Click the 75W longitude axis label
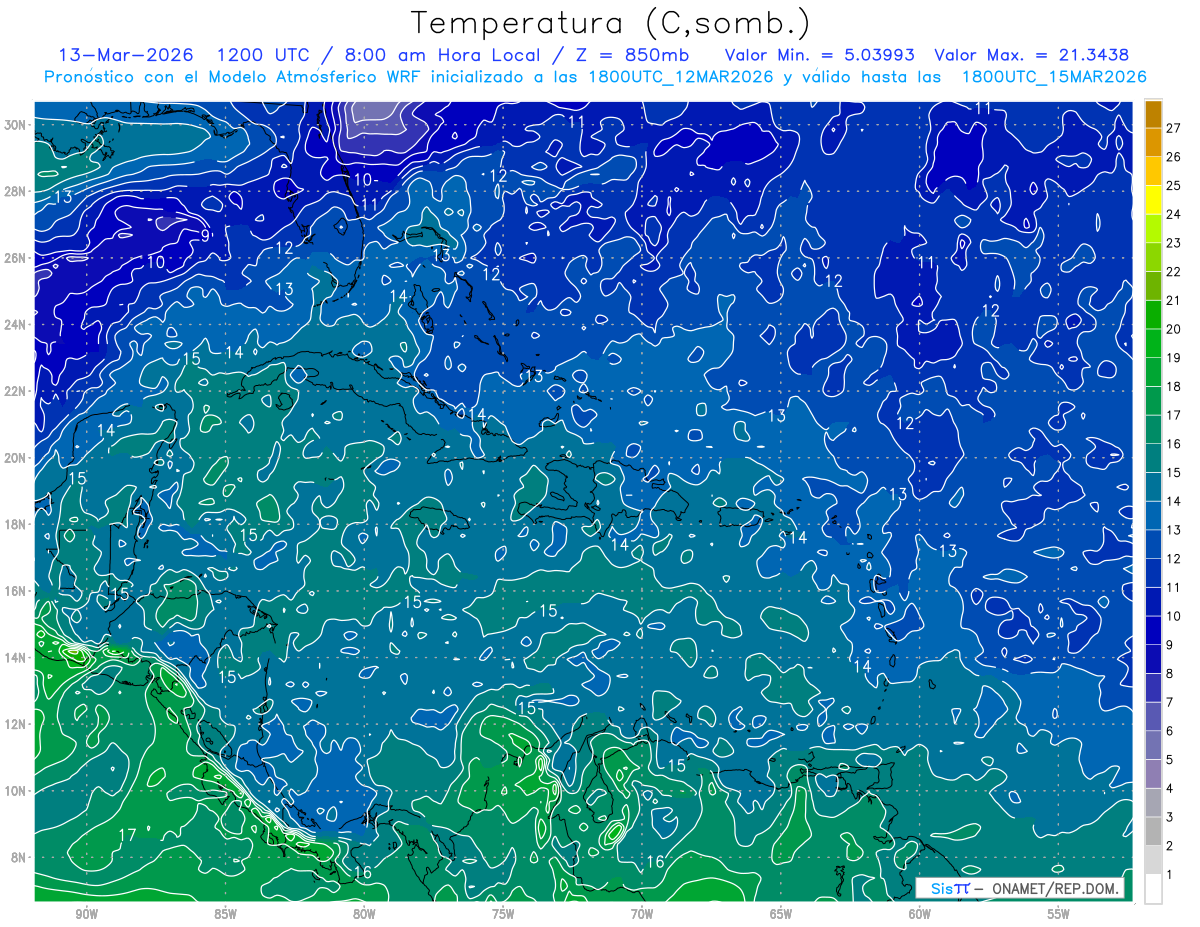1200x927 pixels. (503, 914)
